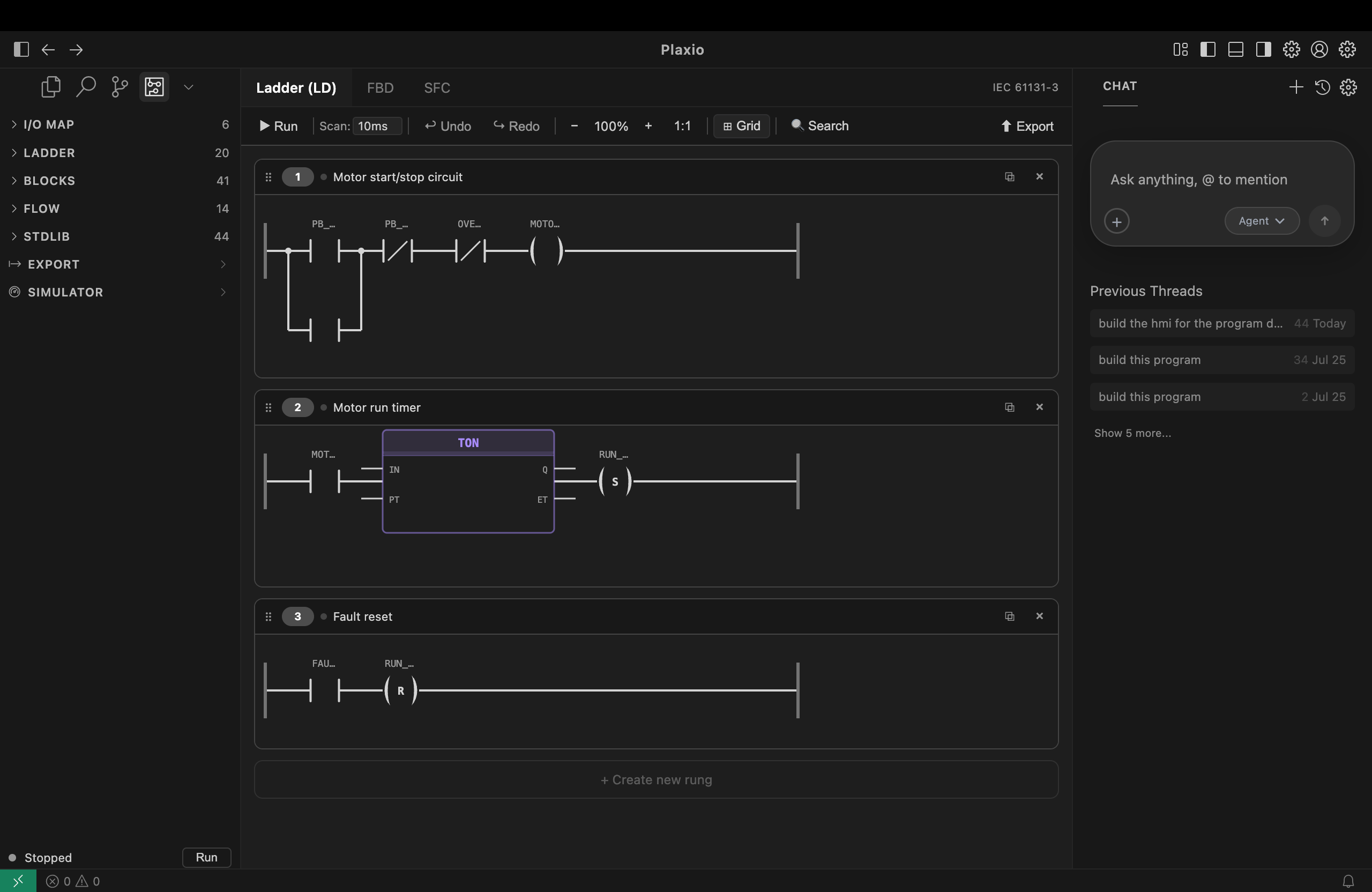1372x892 pixels.
Task: Toggle the bottom panel layout icon
Action: coord(1235,50)
